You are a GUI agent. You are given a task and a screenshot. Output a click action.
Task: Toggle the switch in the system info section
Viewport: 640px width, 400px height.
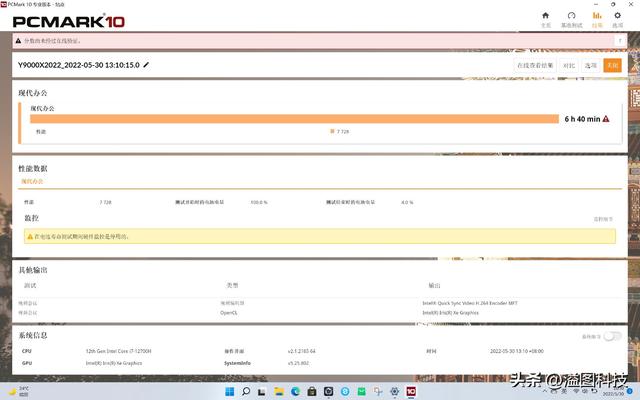pyautogui.click(x=612, y=336)
